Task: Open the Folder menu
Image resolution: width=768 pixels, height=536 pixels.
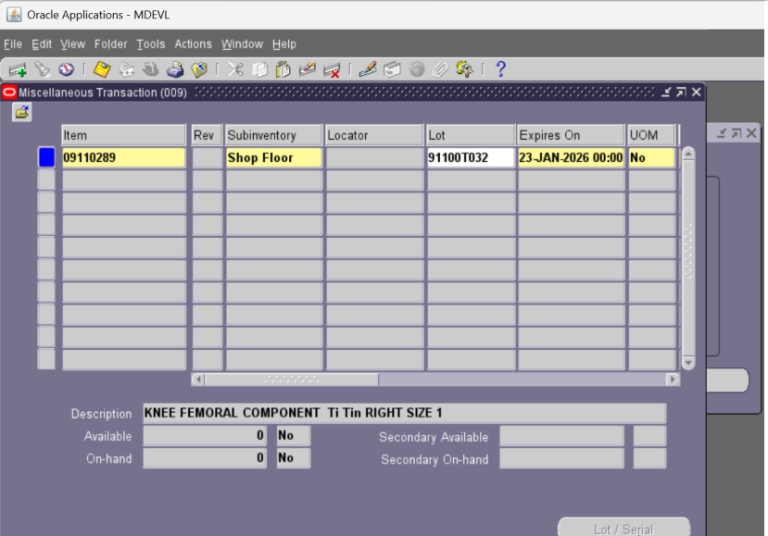Action: pyautogui.click(x=111, y=44)
